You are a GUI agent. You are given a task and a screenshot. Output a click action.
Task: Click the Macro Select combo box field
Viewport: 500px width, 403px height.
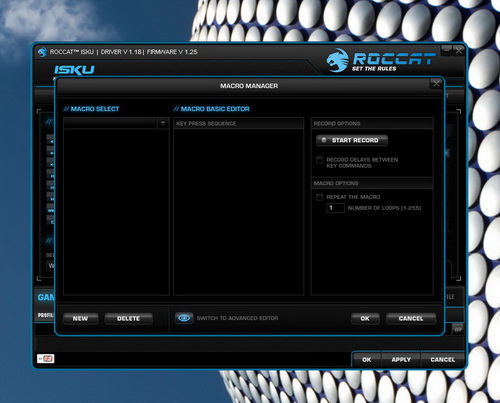[x=116, y=123]
